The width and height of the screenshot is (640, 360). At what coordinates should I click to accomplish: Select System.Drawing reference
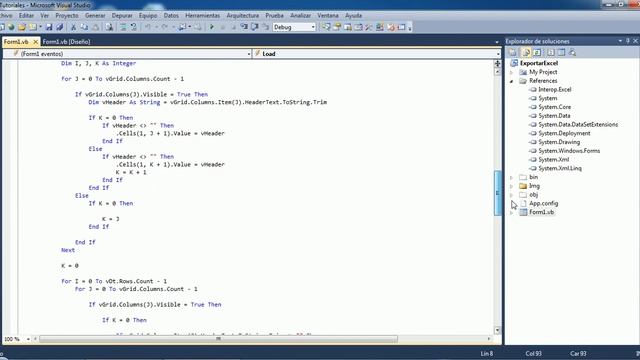pos(559,142)
